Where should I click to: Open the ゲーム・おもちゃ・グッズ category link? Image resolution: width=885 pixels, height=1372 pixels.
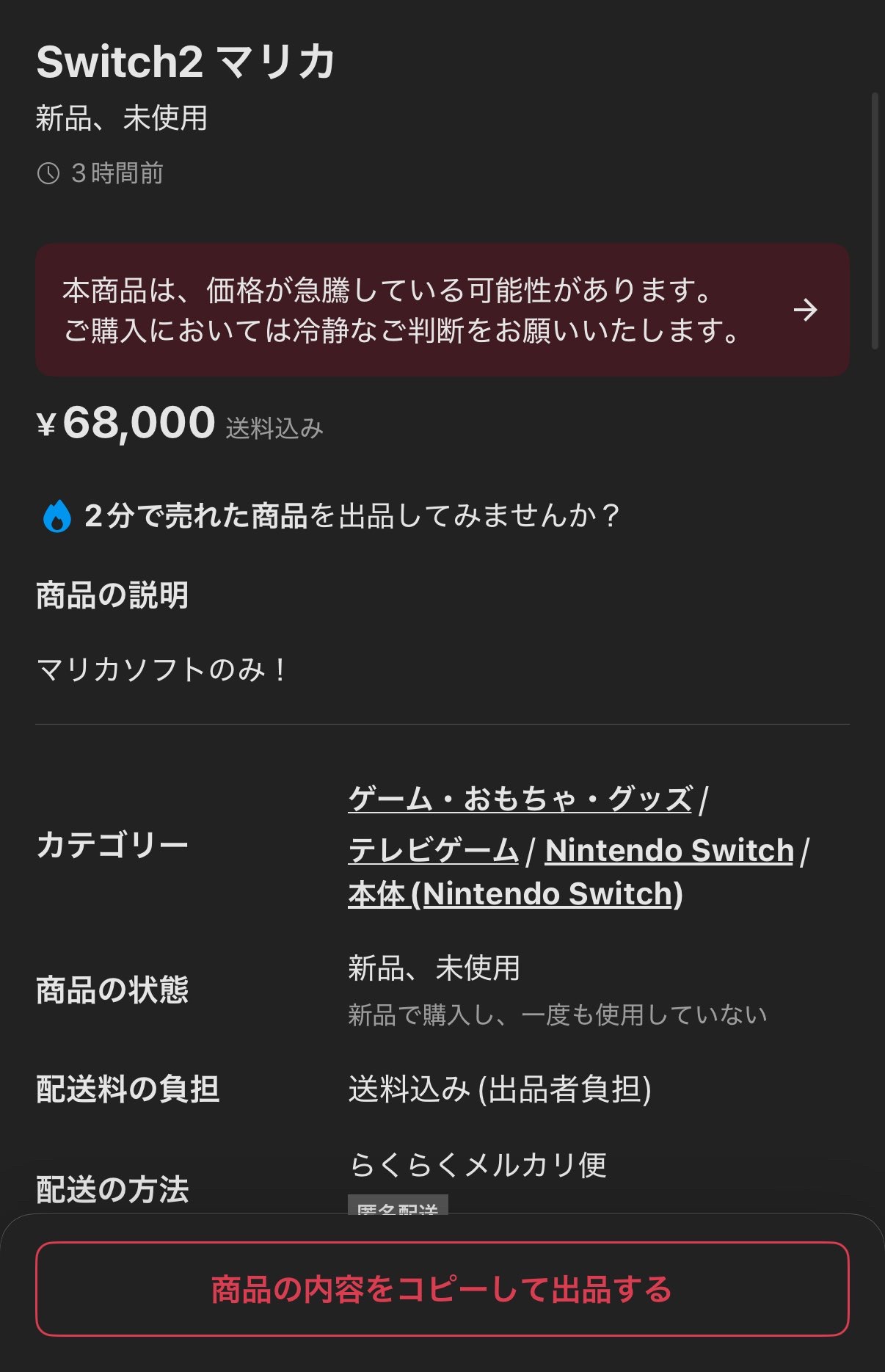point(520,799)
